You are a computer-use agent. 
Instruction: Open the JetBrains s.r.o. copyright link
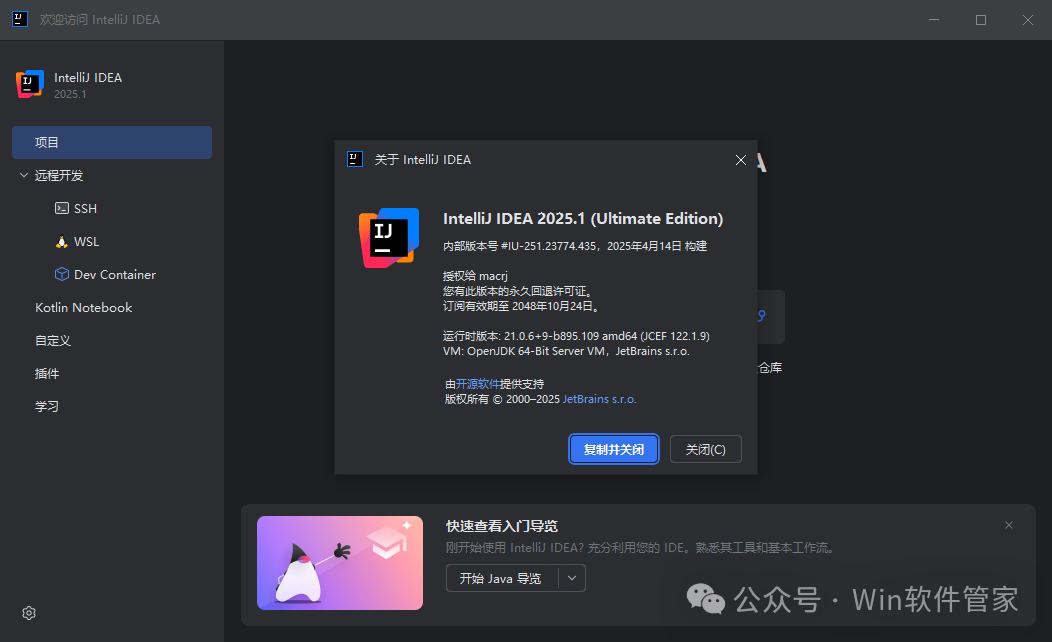599,399
